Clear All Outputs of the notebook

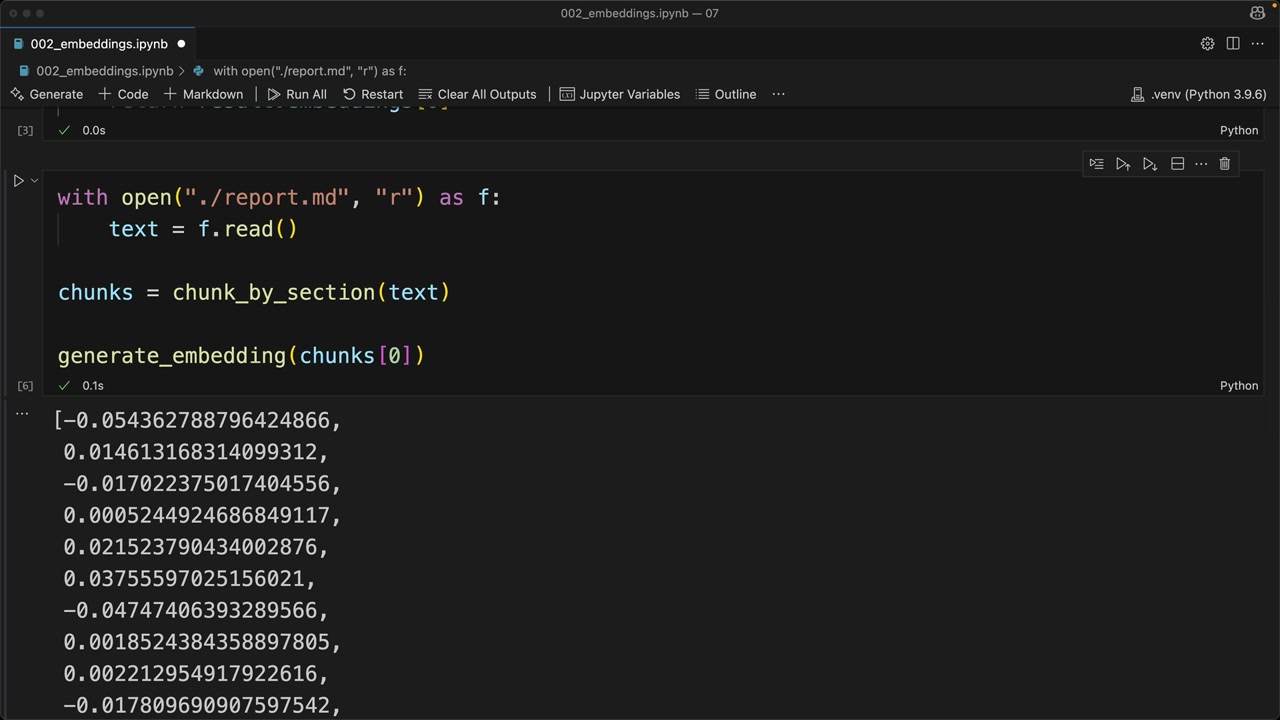coord(477,94)
